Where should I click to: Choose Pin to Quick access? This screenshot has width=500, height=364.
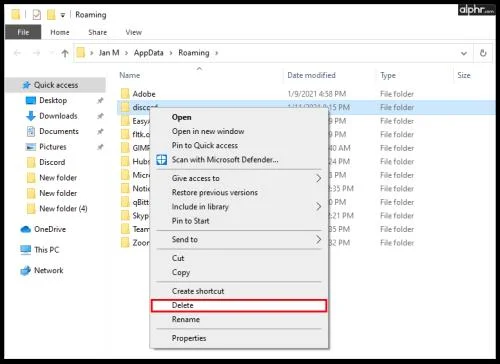(205, 145)
